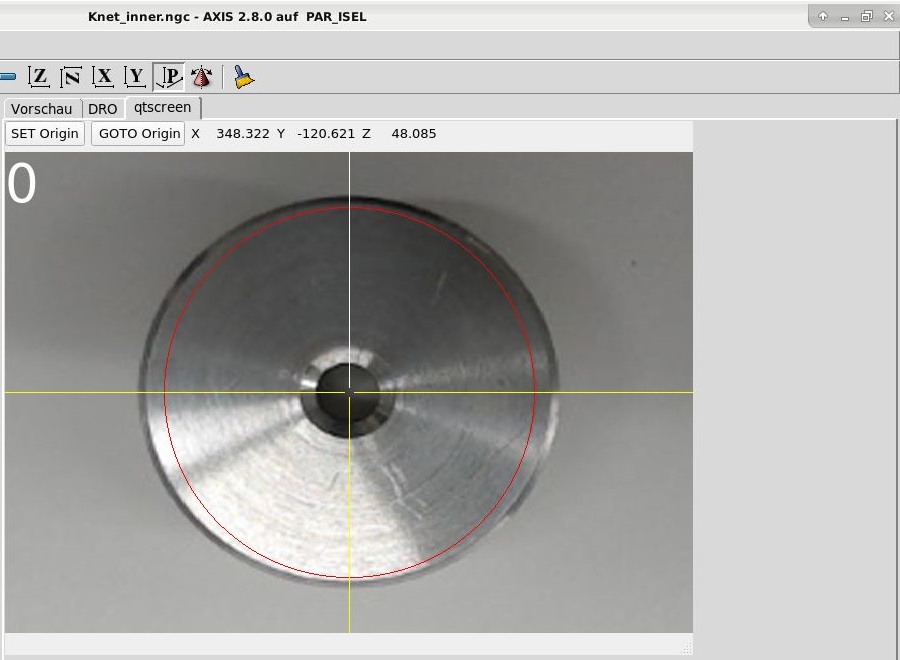Maximize the AXIS window
Screen dimensions: 900x660
(x=867, y=16)
